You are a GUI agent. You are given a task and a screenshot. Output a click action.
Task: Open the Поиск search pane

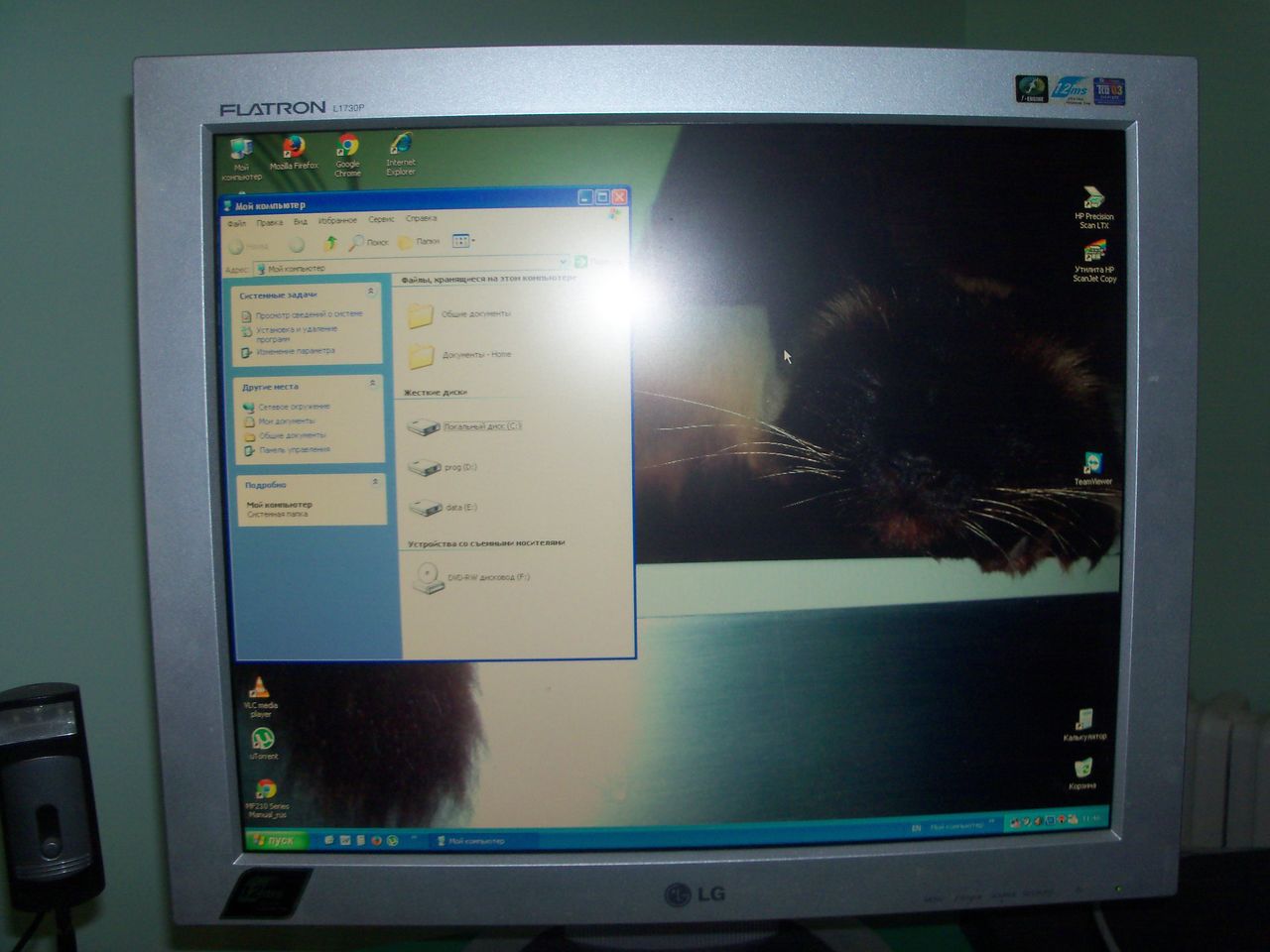(x=367, y=242)
